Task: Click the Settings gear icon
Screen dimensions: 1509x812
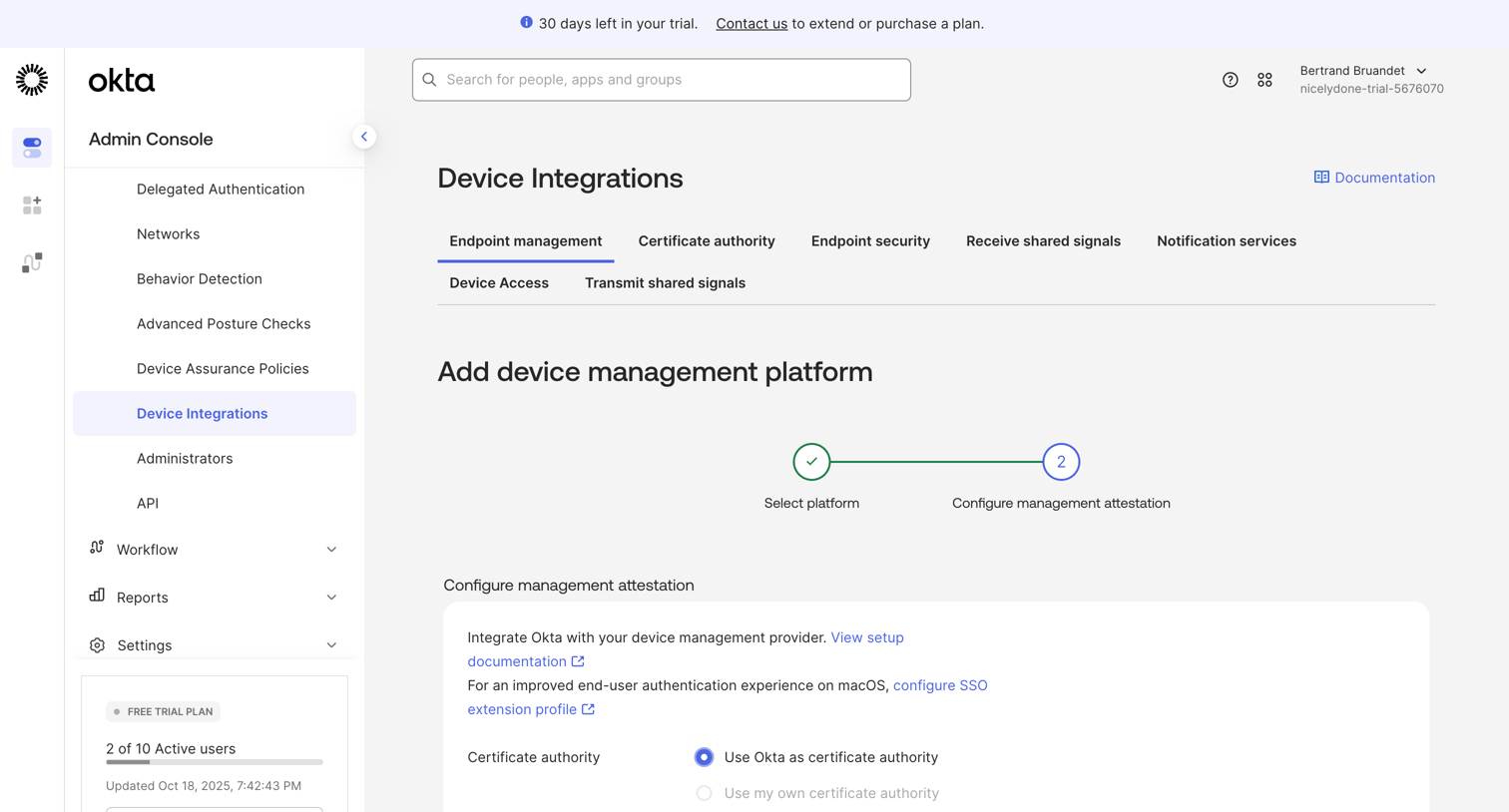Action: pos(97,645)
